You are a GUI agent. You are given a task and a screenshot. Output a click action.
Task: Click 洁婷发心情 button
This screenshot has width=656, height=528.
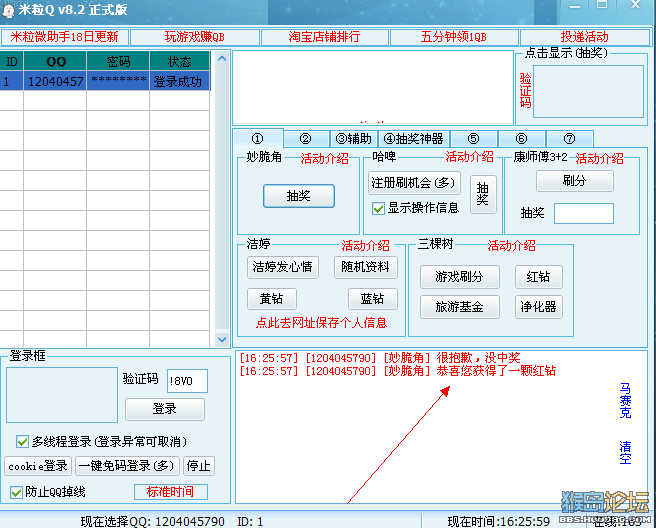pos(283,267)
